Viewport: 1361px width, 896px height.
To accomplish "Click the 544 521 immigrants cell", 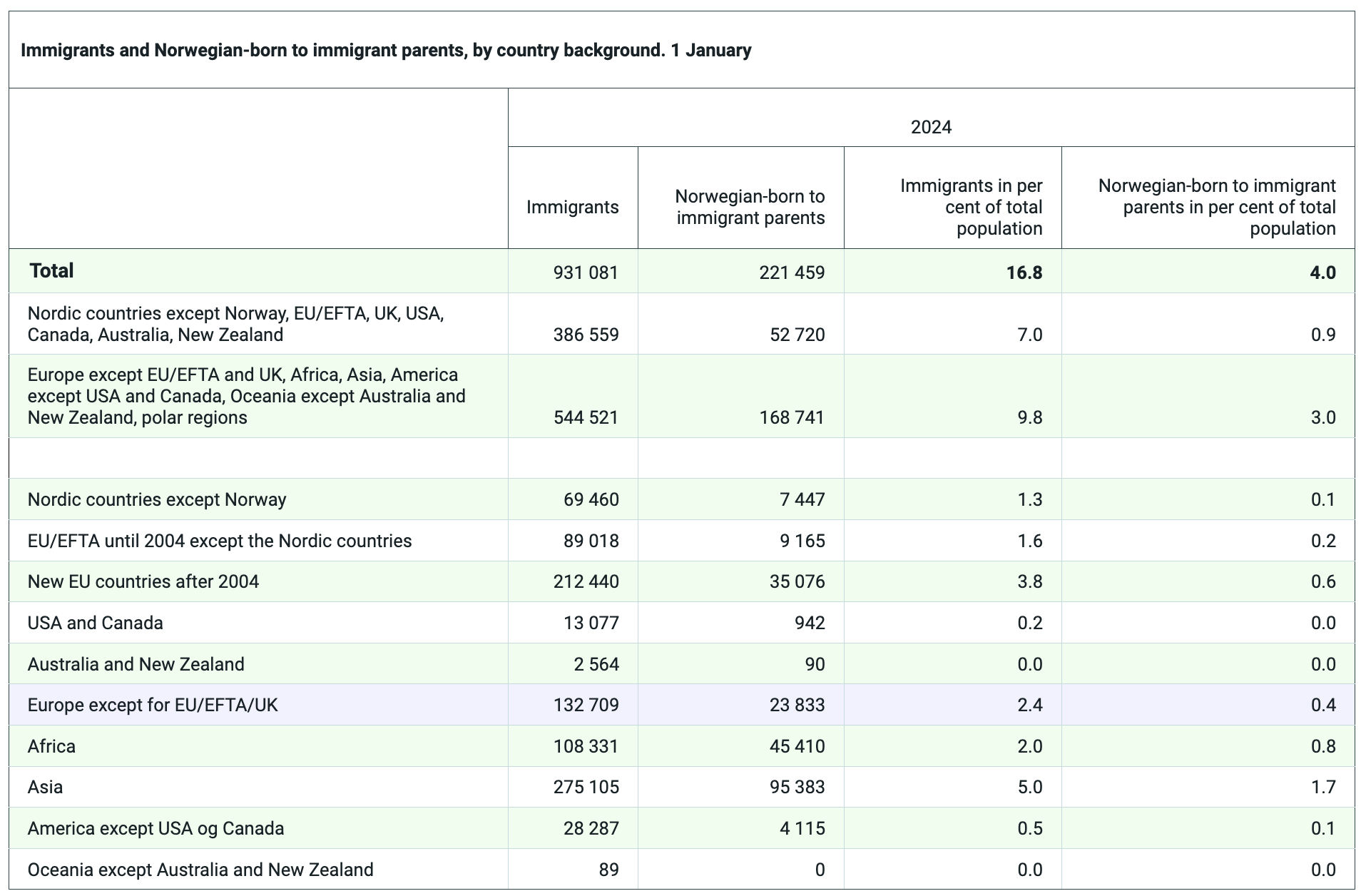I will 586,417.
